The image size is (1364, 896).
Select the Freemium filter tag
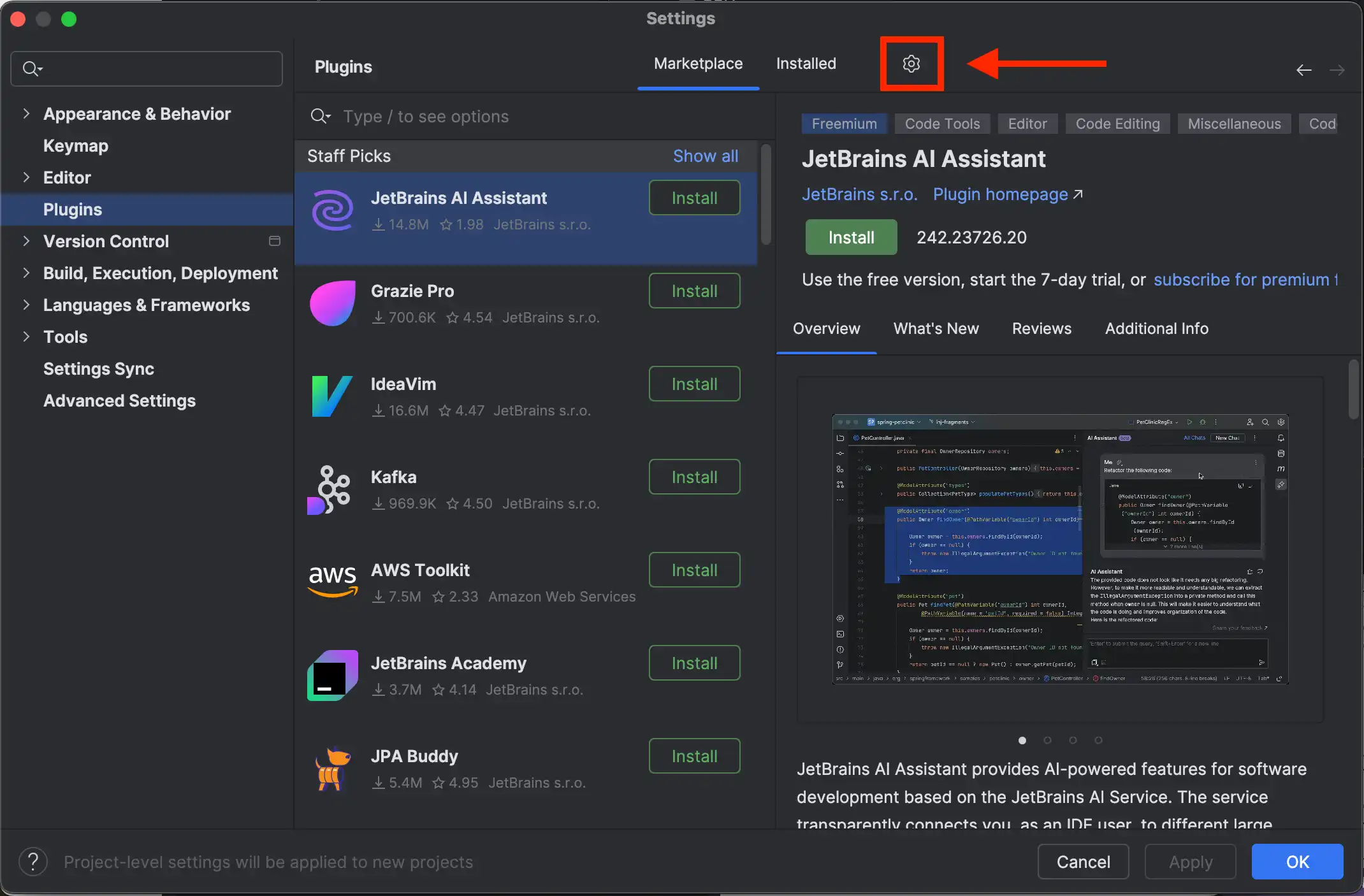(843, 123)
